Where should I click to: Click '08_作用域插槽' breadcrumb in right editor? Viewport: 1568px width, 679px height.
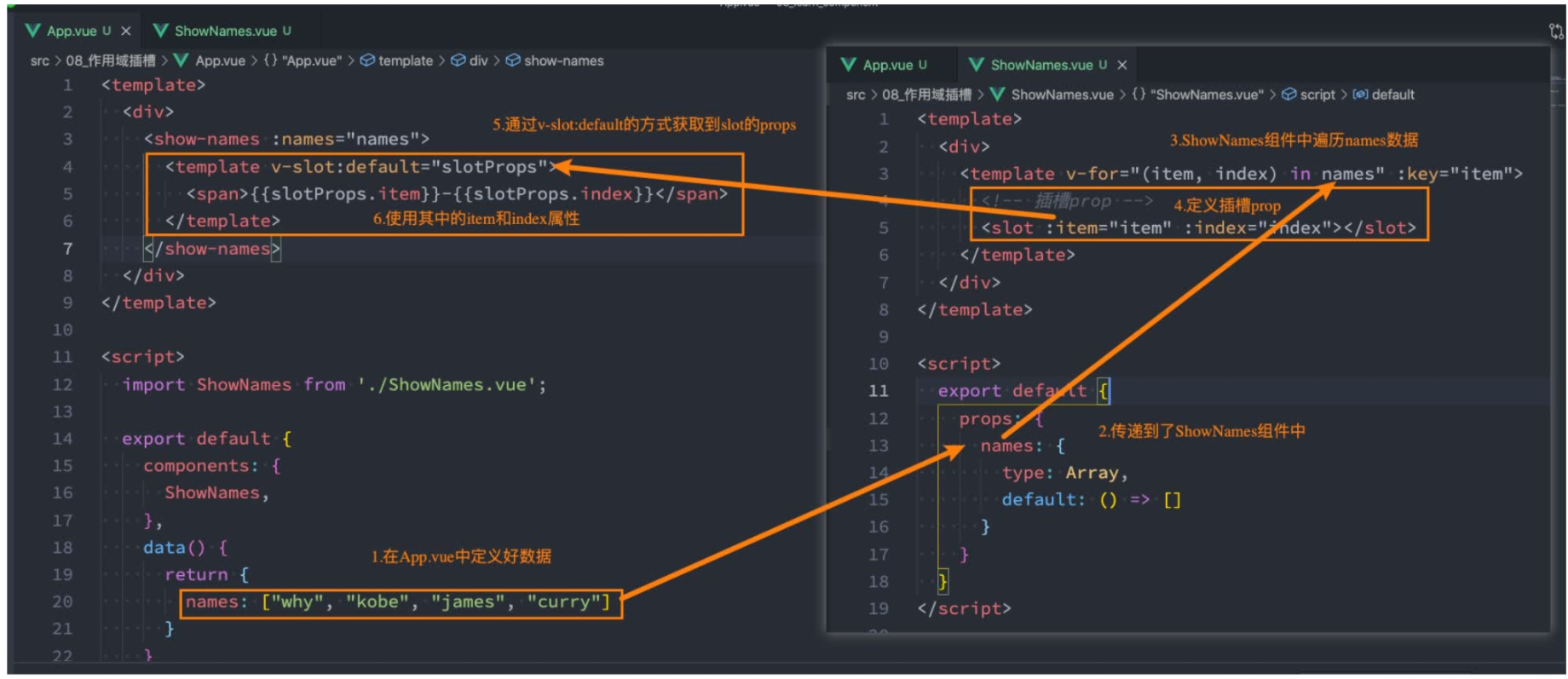point(926,95)
